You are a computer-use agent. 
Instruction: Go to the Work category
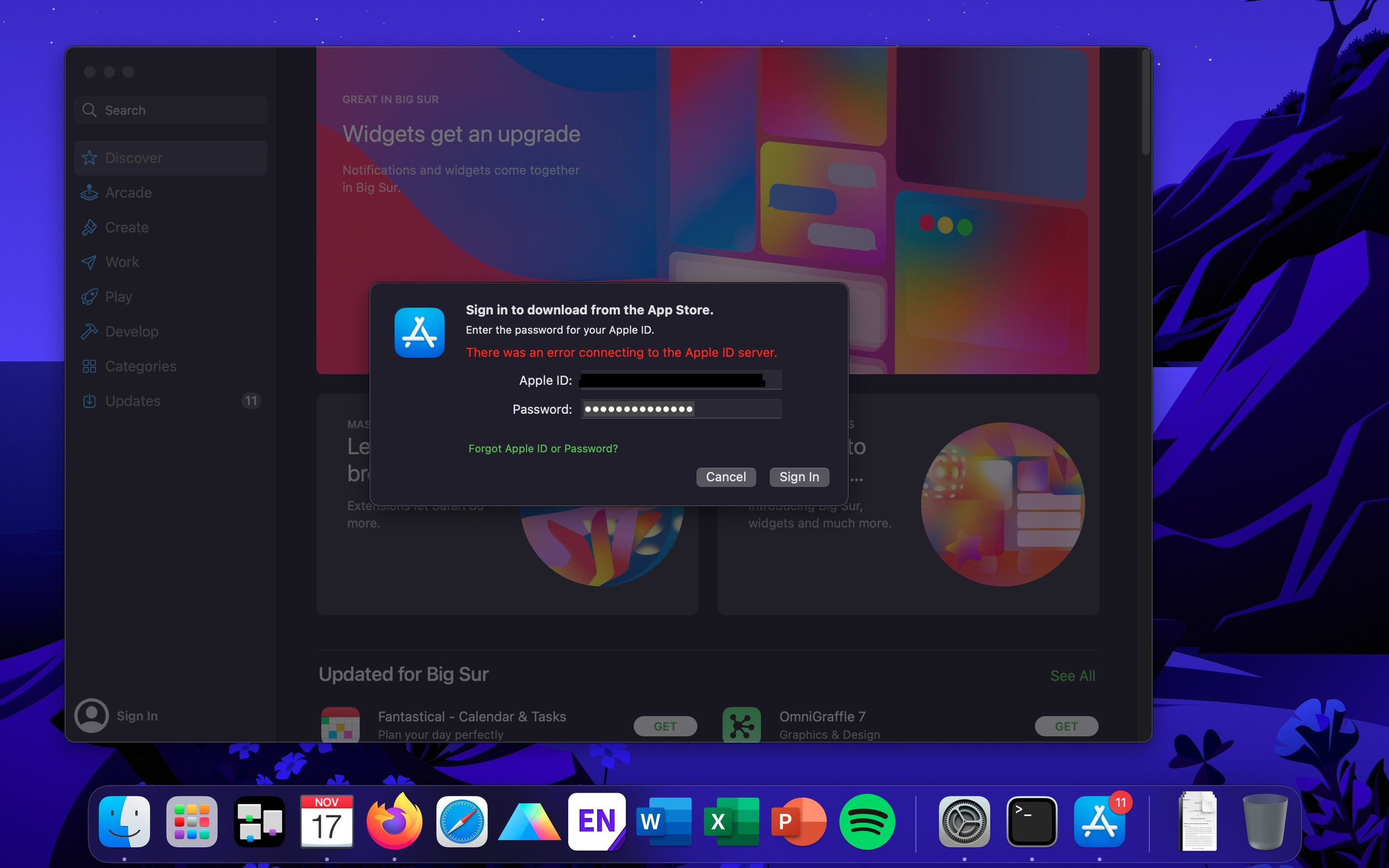[x=122, y=262]
